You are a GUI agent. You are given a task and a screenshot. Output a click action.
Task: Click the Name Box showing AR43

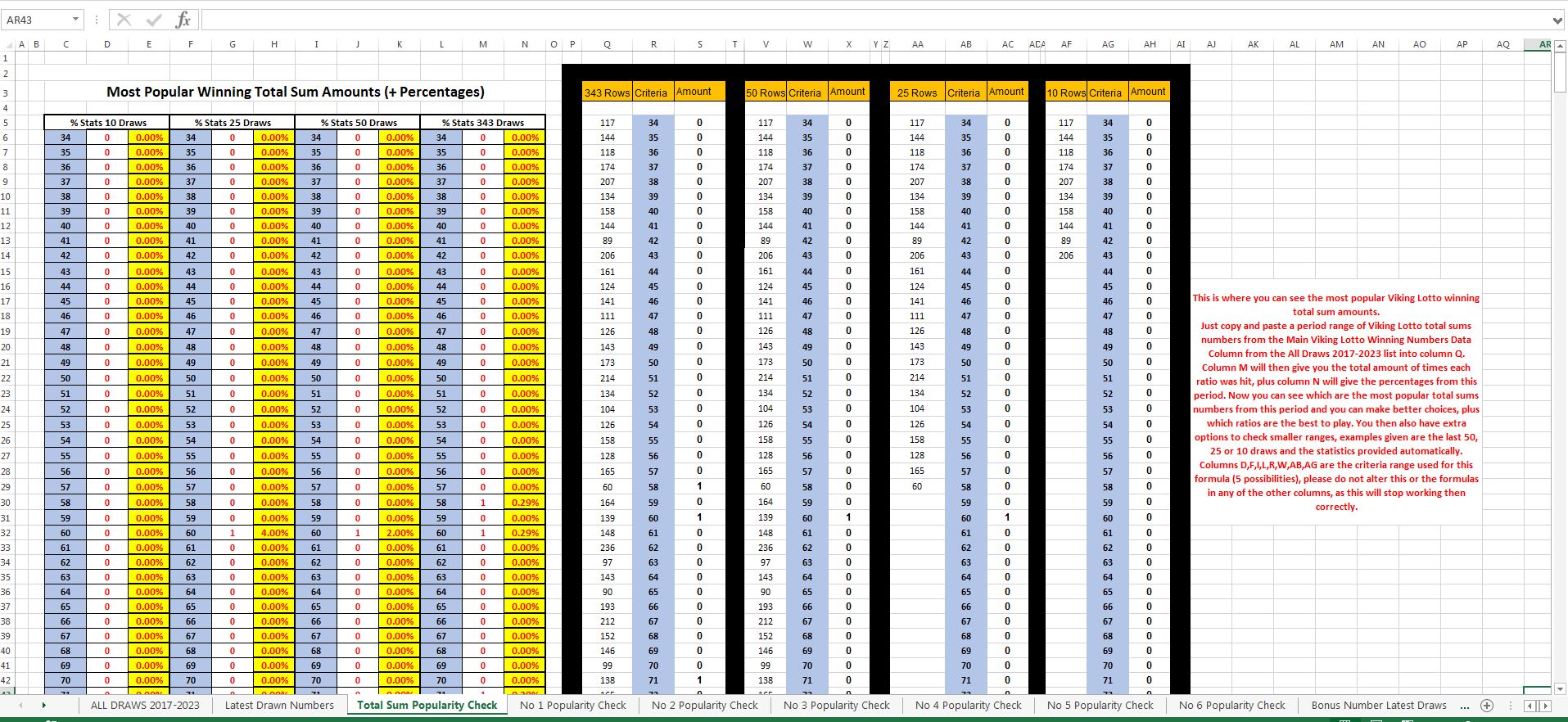pos(36,20)
